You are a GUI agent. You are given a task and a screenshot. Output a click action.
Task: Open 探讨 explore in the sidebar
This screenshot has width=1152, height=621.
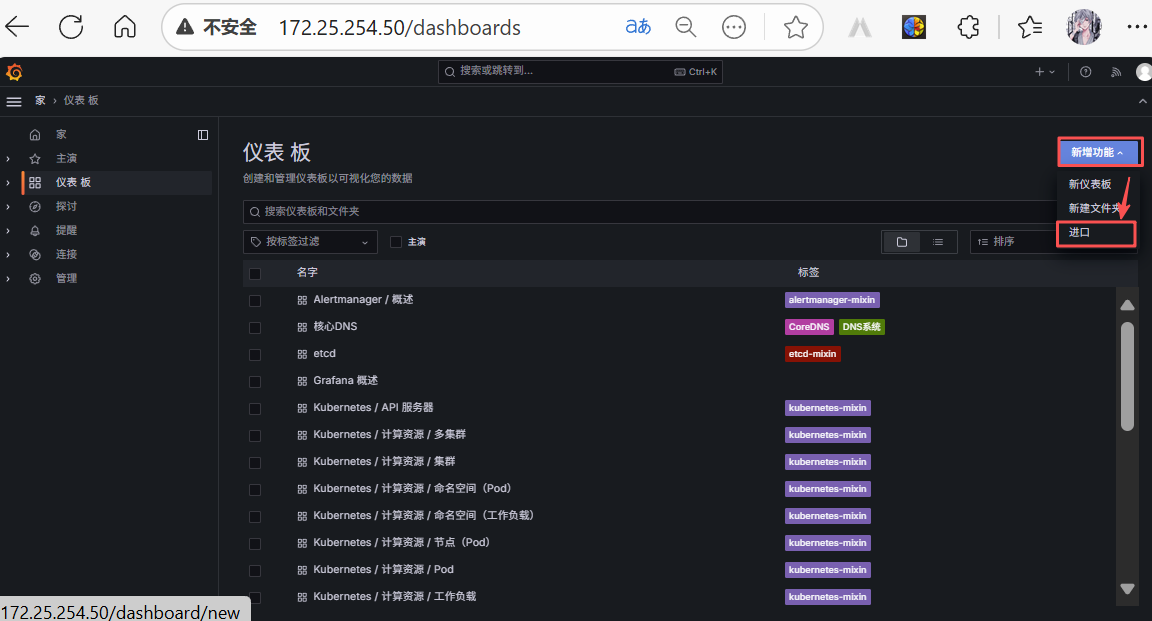(x=66, y=207)
